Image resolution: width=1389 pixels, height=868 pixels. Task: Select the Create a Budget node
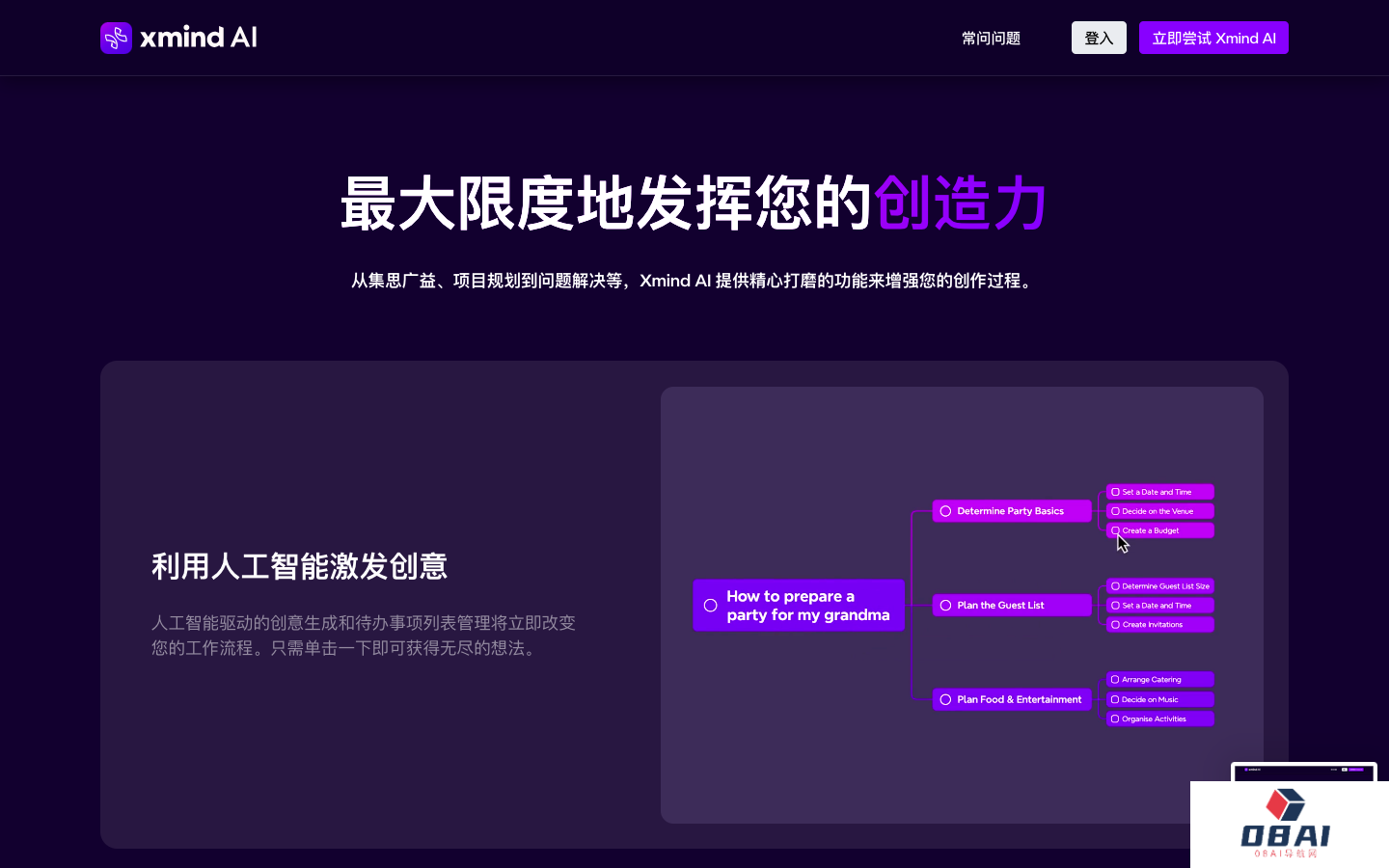pyautogui.click(x=1160, y=530)
